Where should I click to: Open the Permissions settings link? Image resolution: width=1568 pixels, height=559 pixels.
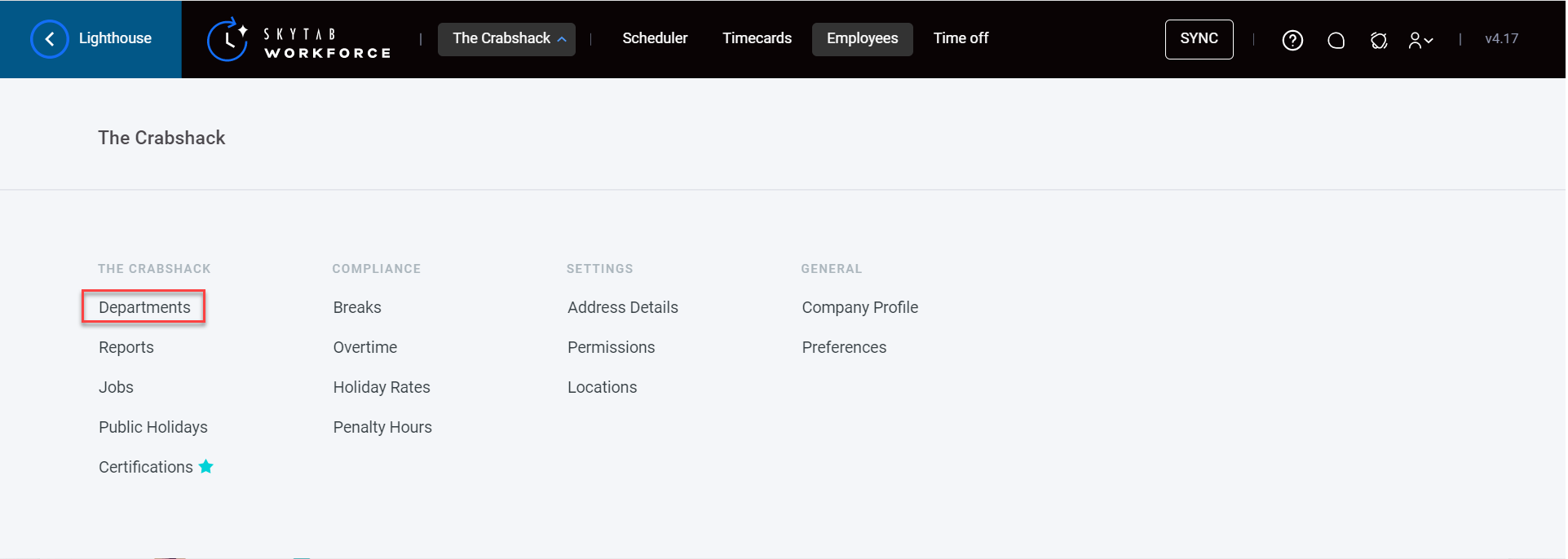tap(611, 347)
